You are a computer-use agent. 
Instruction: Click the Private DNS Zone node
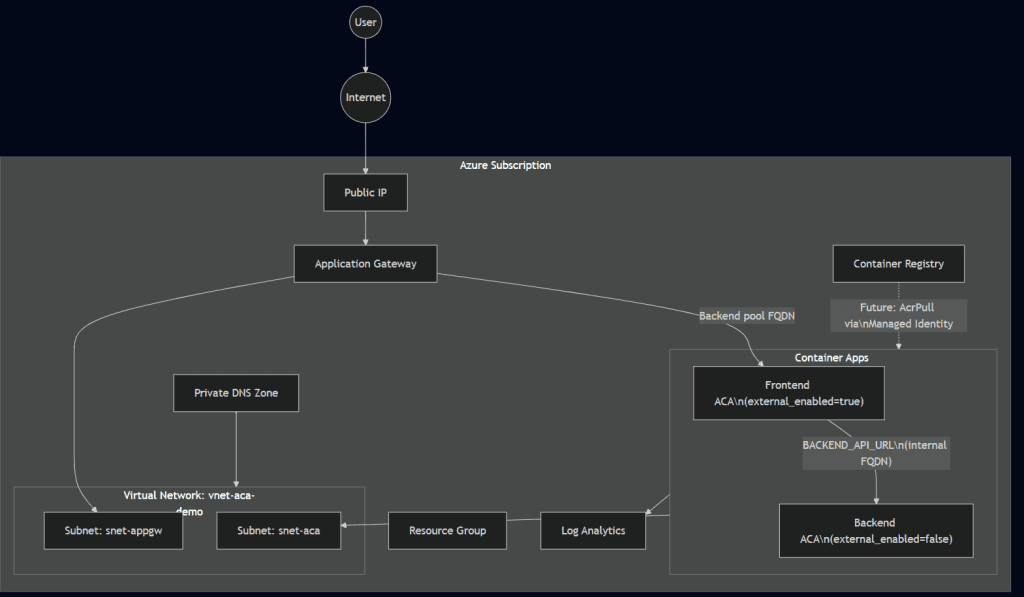click(236, 393)
